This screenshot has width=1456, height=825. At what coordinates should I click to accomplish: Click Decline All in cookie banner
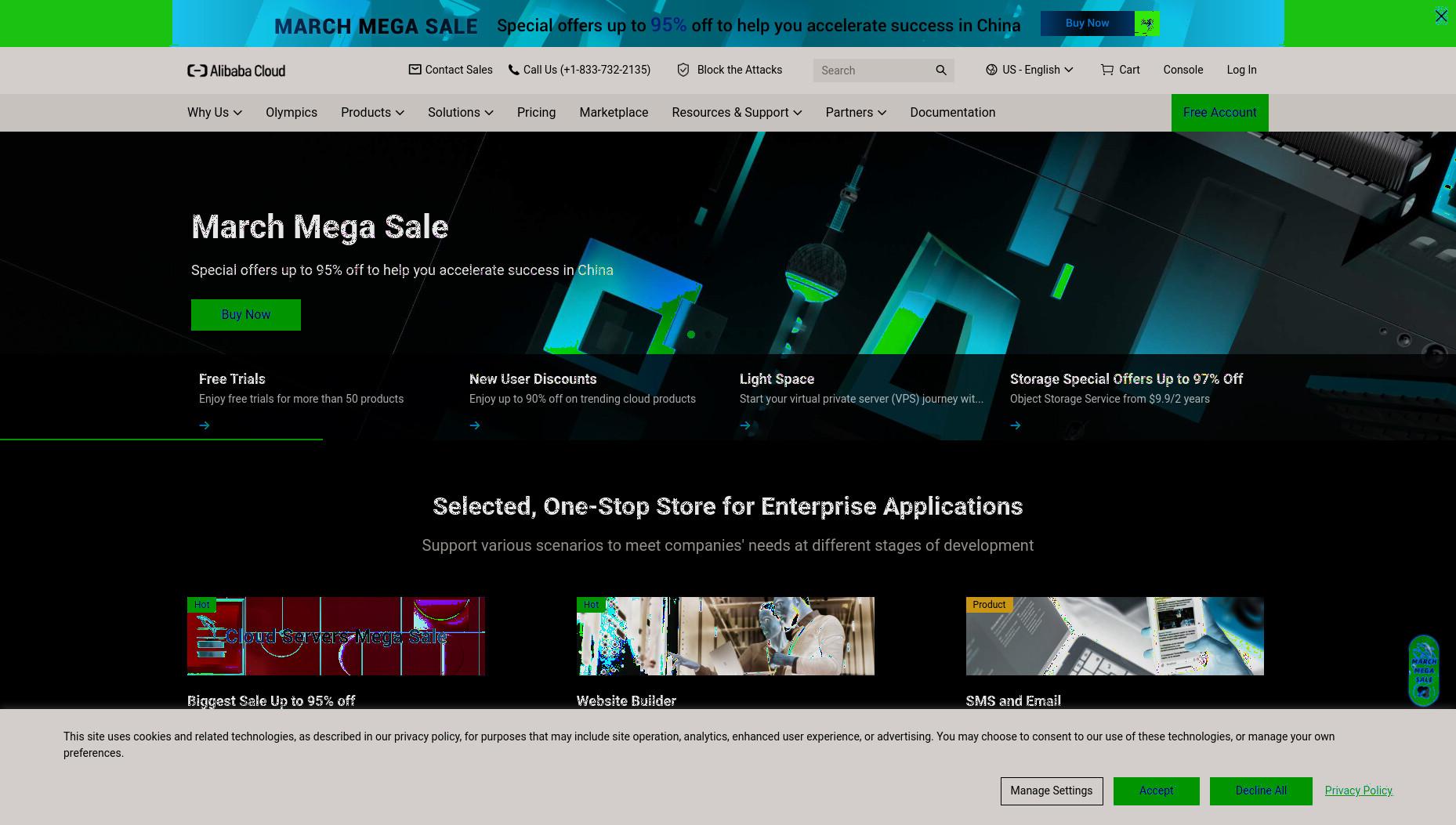[x=1261, y=791]
